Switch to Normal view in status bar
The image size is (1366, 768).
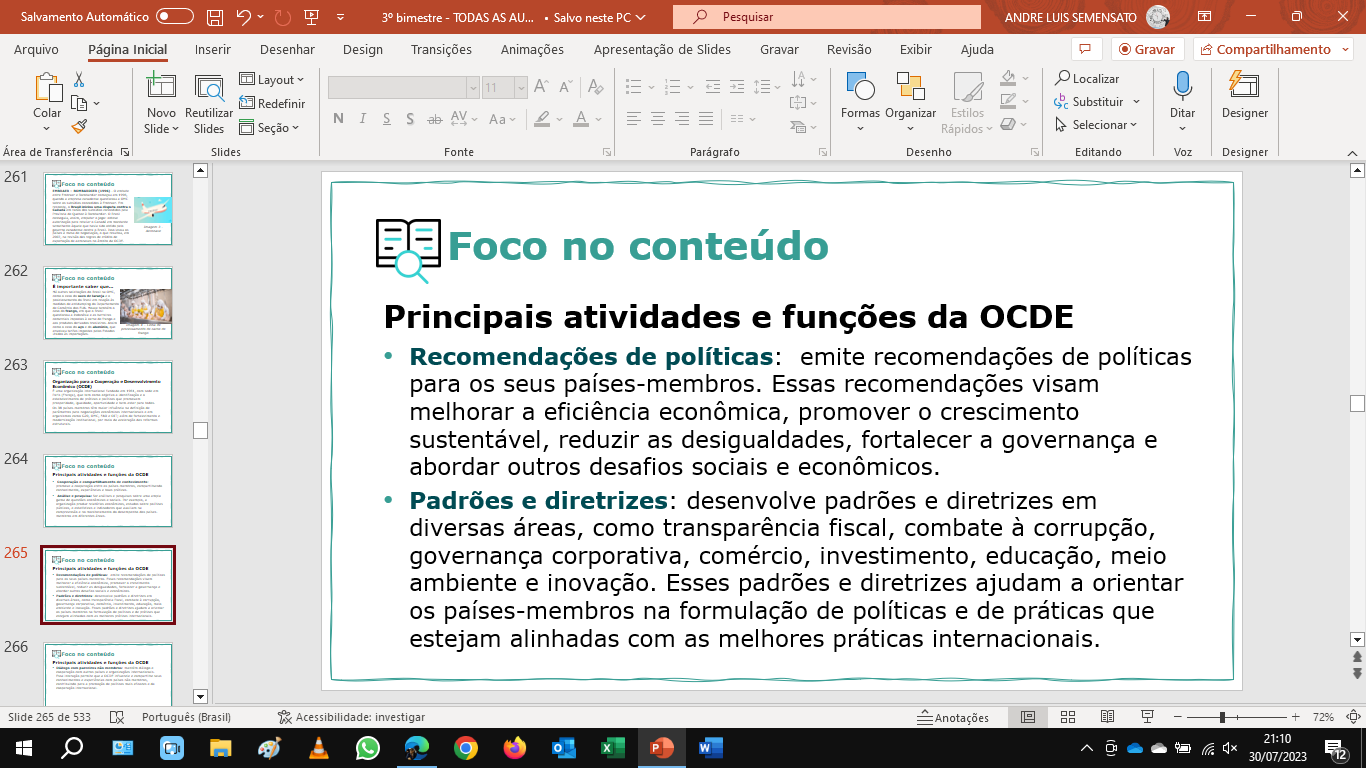pos(1028,717)
